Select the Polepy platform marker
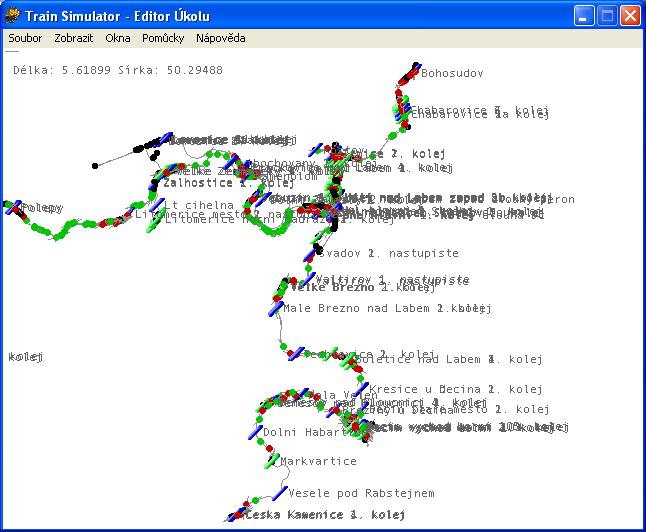This screenshot has height=532, width=646. coord(15,208)
